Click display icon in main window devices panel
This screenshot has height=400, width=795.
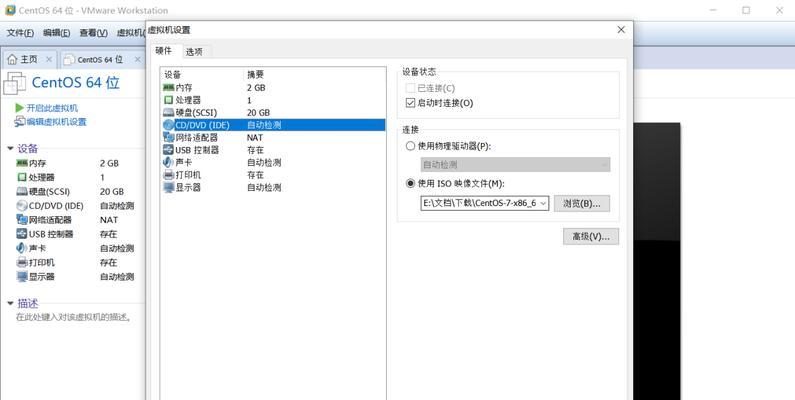pyautogui.click(x=22, y=276)
